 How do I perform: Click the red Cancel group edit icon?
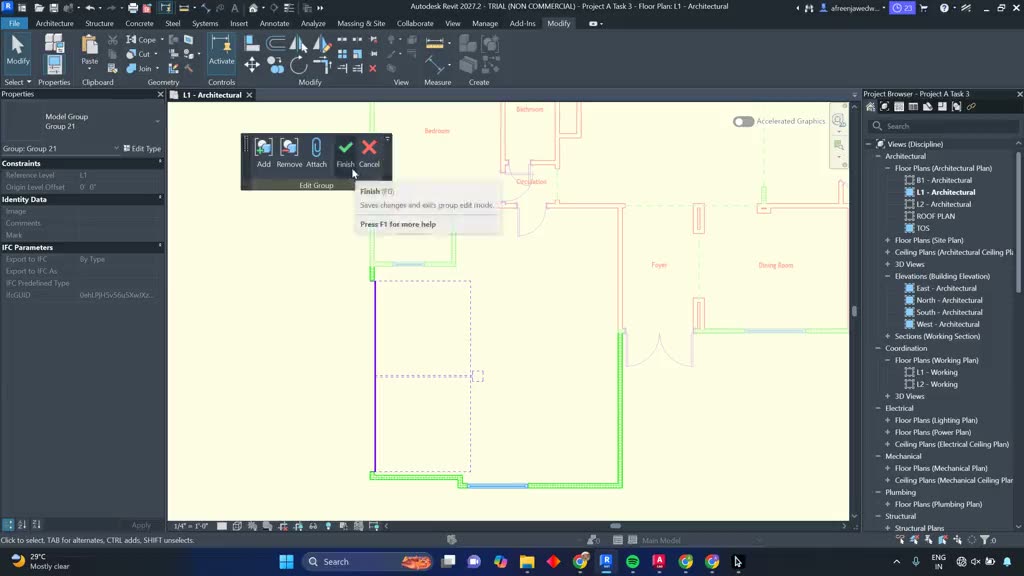click(x=369, y=148)
